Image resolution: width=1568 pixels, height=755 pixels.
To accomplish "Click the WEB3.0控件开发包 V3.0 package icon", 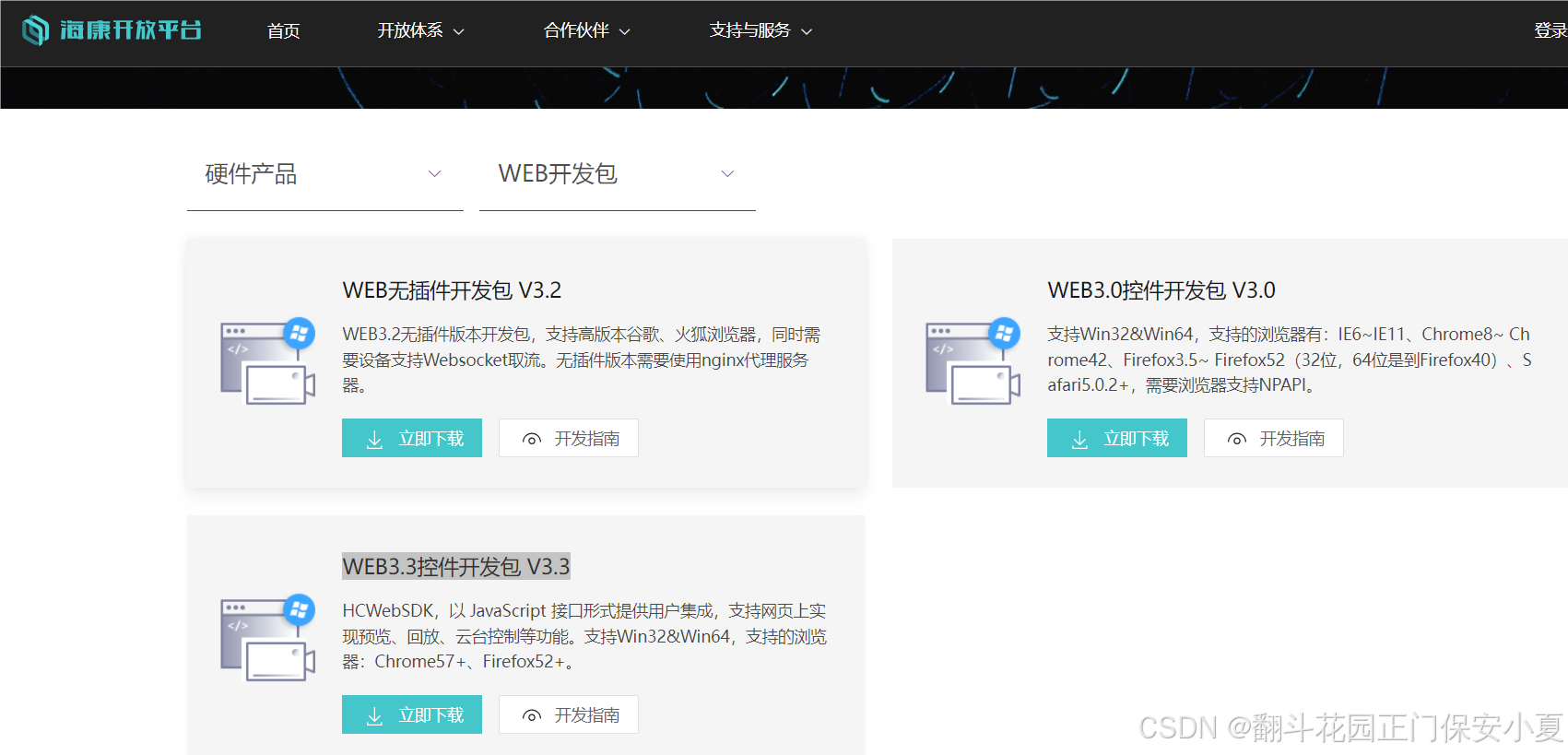I will coord(973,361).
